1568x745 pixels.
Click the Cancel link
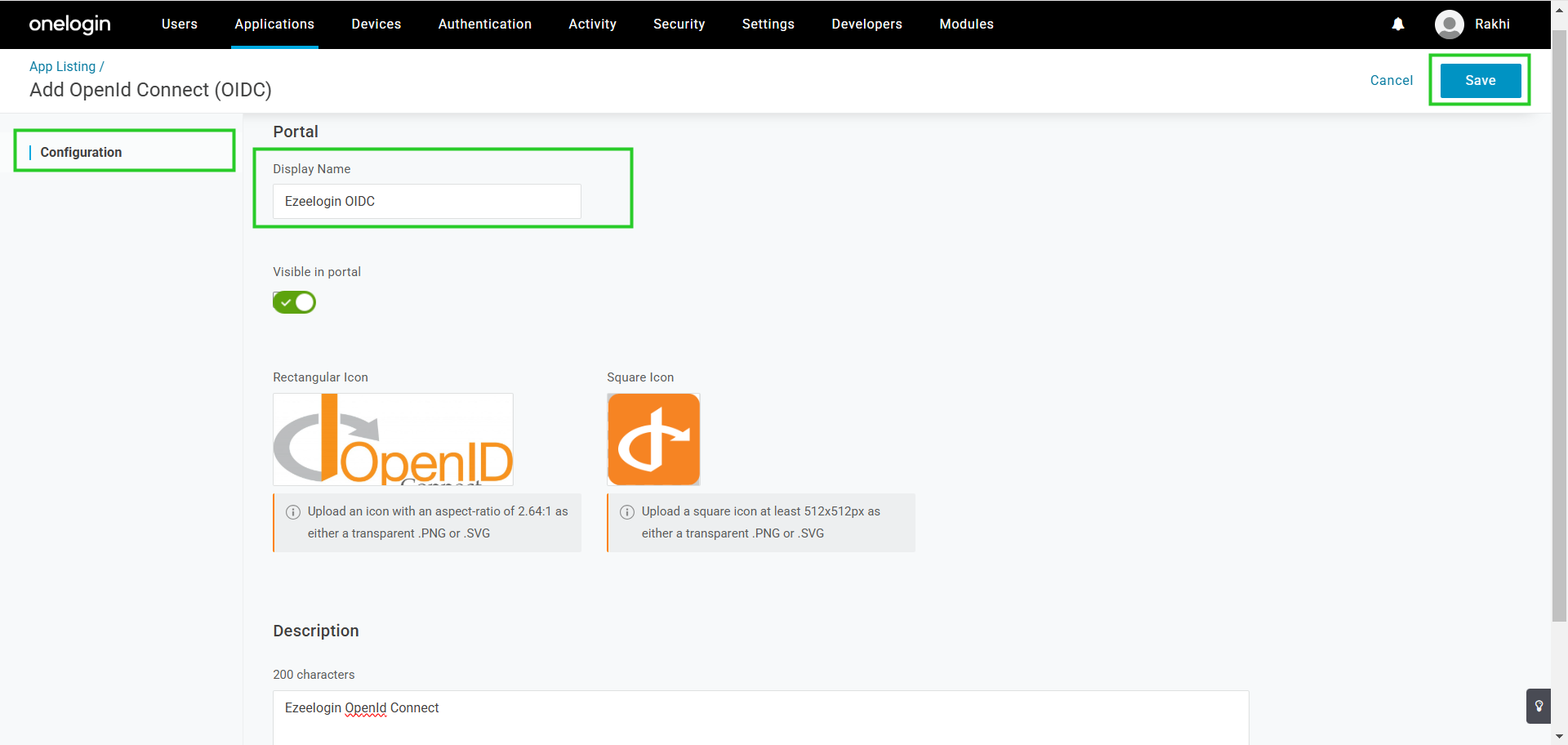pyautogui.click(x=1392, y=81)
